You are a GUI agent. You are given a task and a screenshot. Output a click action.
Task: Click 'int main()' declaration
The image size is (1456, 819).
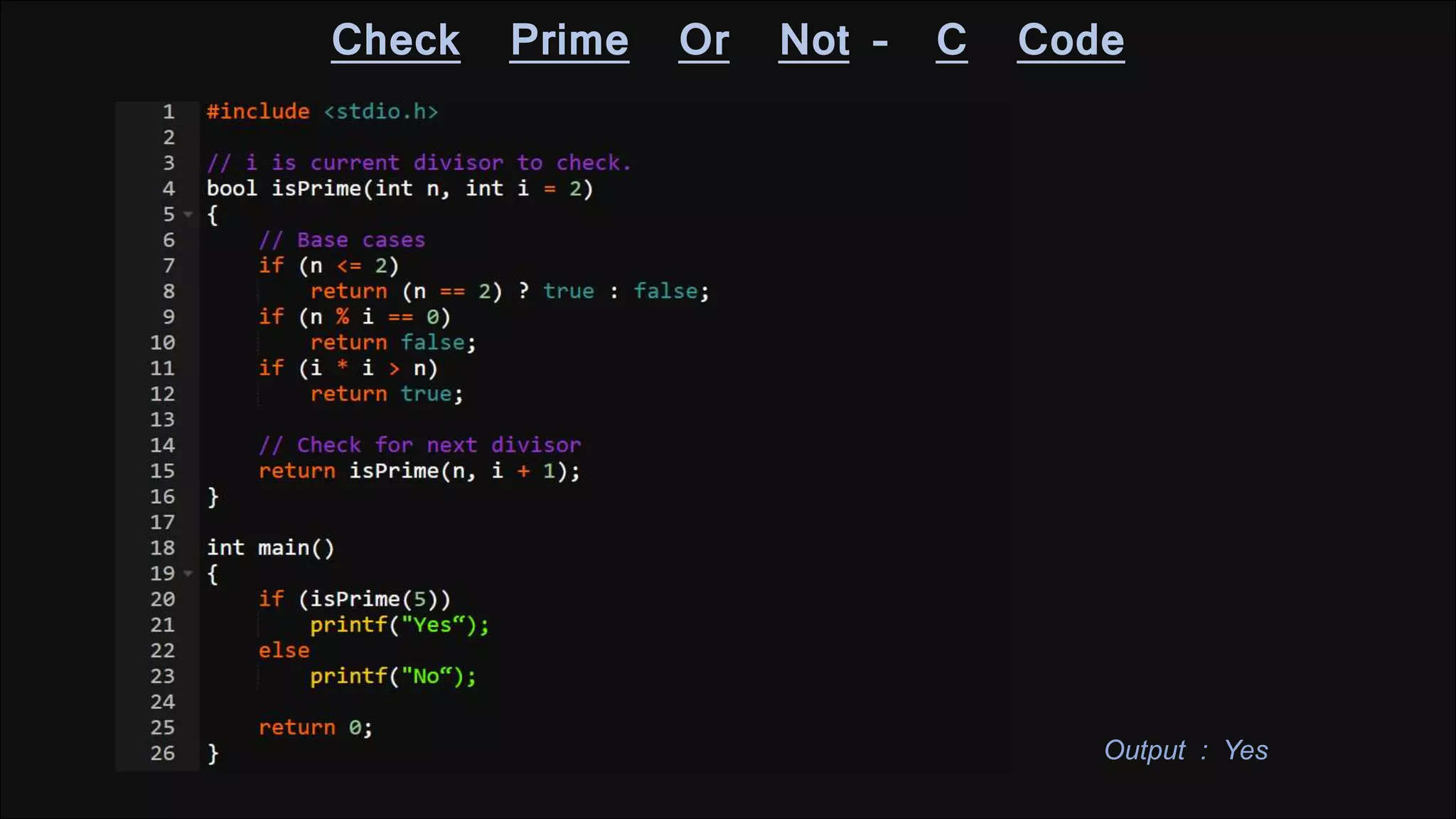(x=270, y=547)
